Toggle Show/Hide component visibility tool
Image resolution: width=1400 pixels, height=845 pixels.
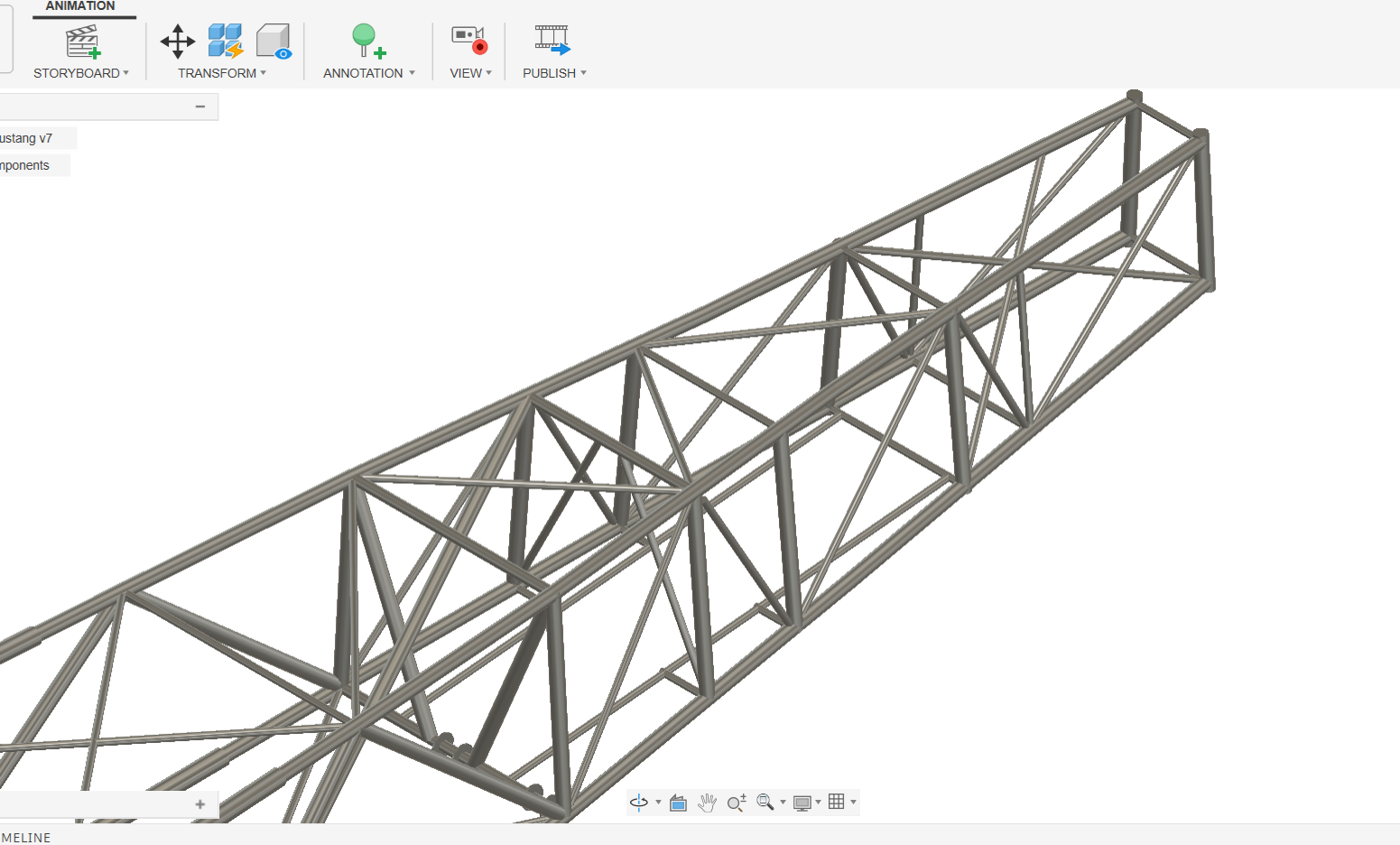(274, 42)
